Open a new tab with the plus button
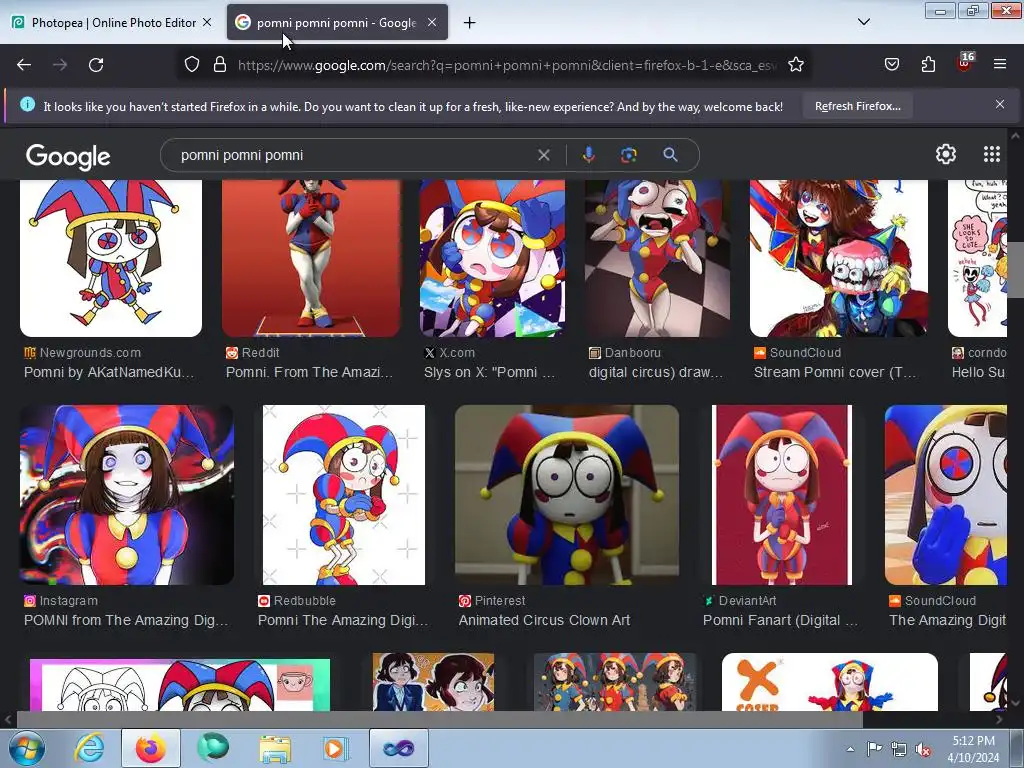This screenshot has width=1024, height=768. pyautogui.click(x=470, y=23)
